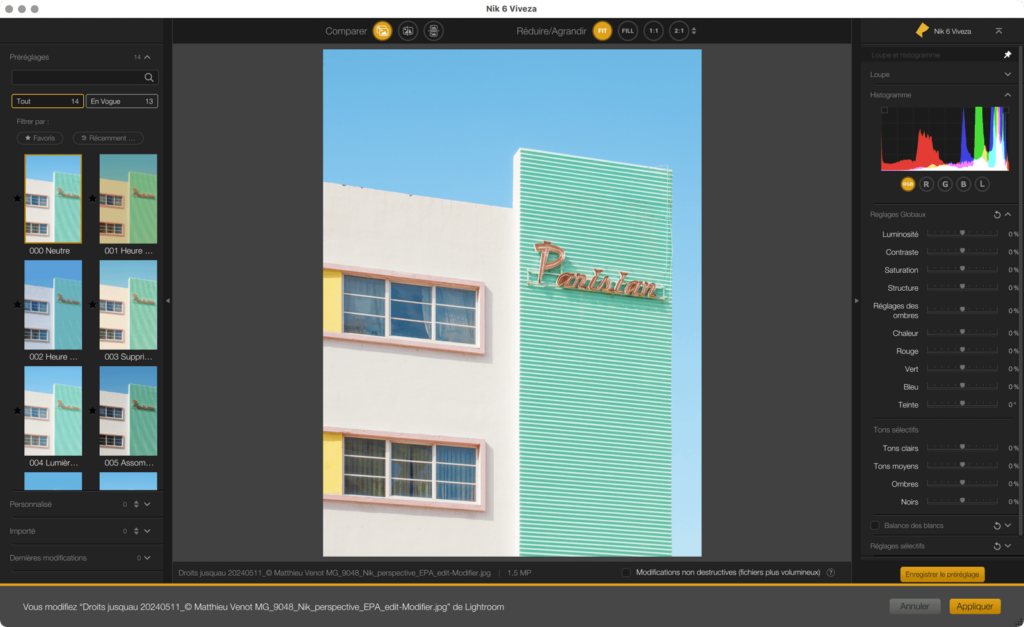Click the Saturation slider
The width and height of the screenshot is (1024, 627).
click(962, 270)
